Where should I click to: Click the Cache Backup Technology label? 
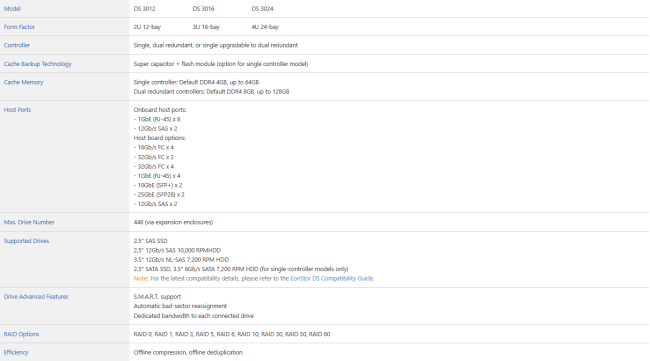tap(37, 64)
